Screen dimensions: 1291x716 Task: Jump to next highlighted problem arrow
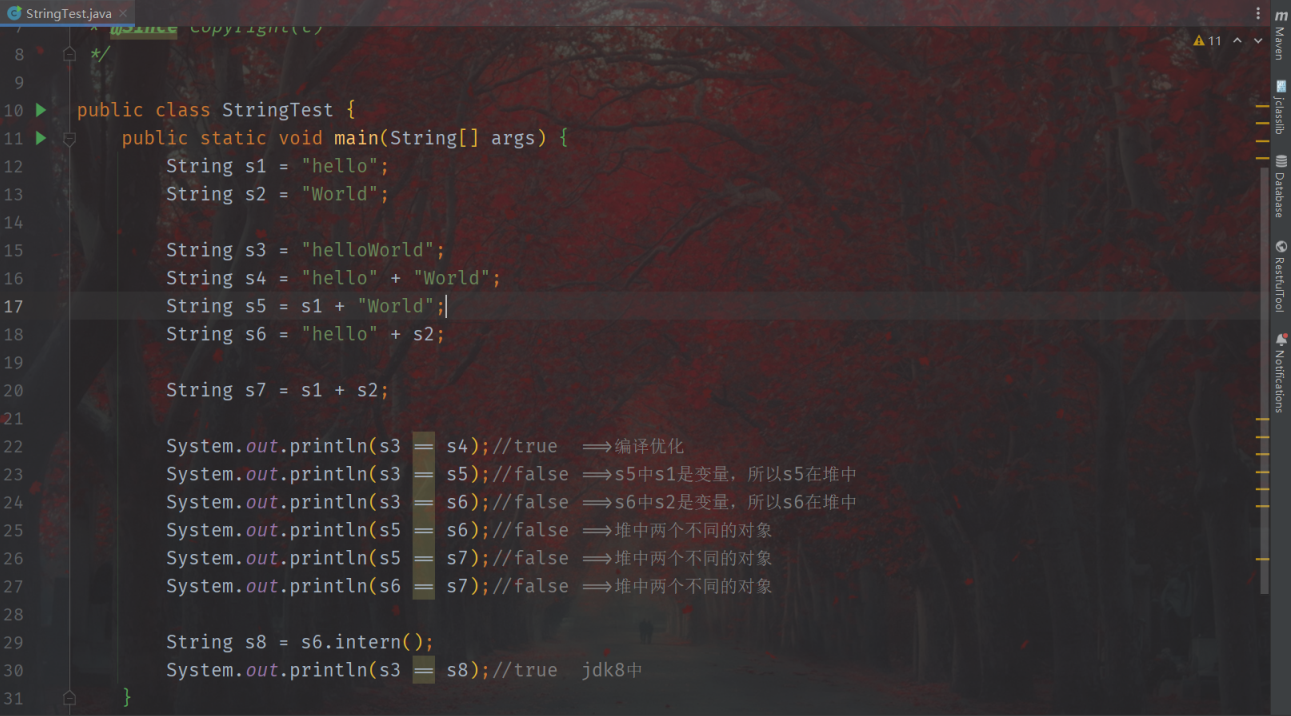[1258, 41]
